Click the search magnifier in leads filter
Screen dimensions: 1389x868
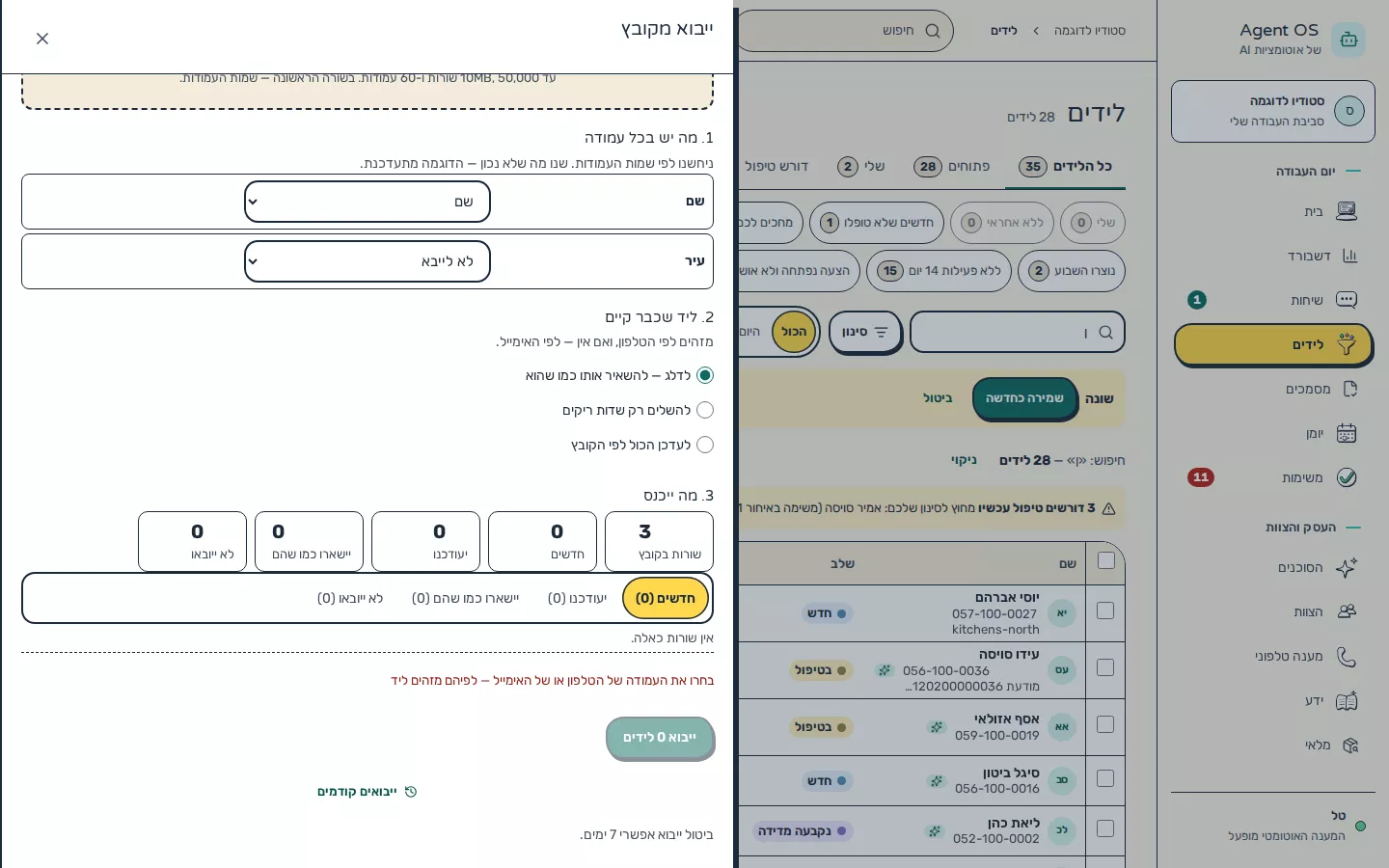[1106, 332]
